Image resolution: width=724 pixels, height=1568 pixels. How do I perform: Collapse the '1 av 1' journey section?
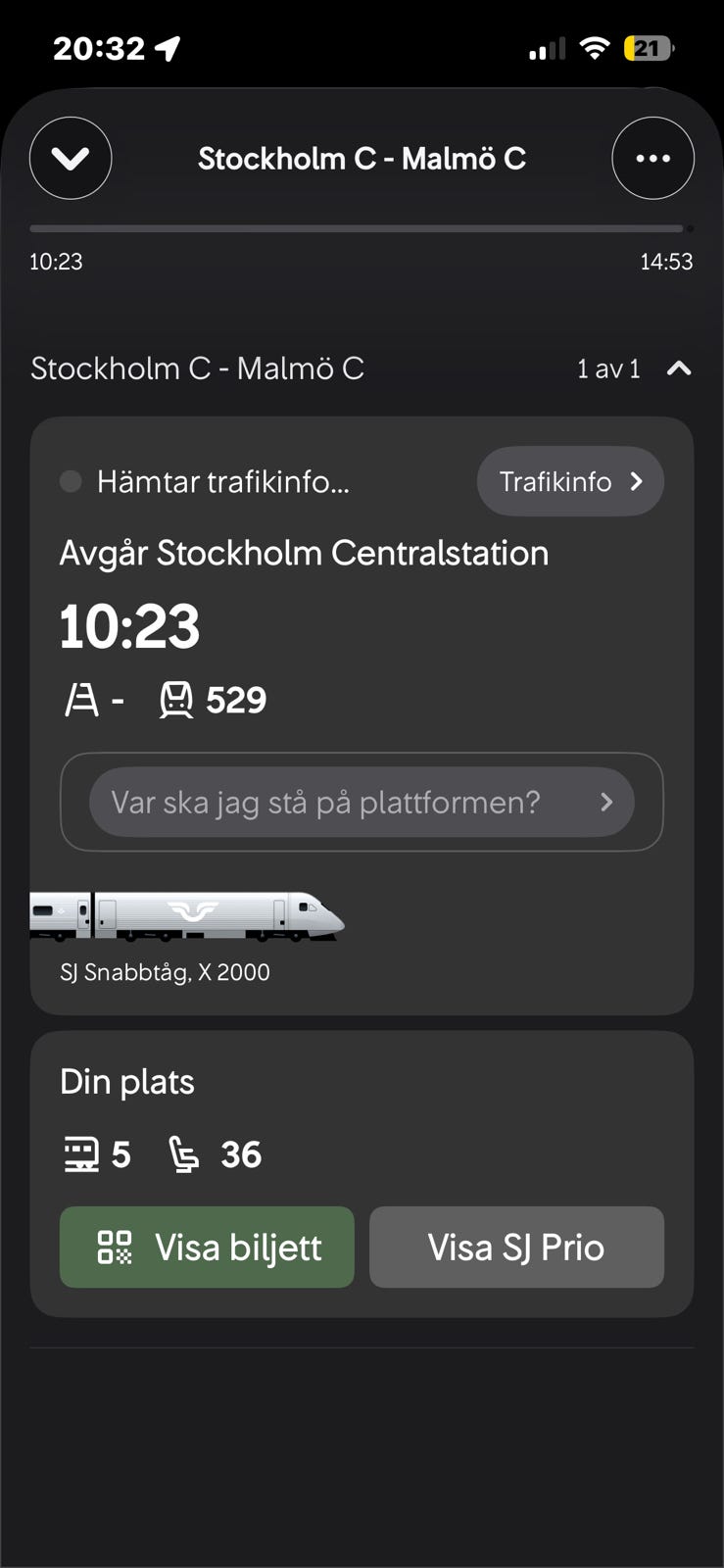click(679, 368)
